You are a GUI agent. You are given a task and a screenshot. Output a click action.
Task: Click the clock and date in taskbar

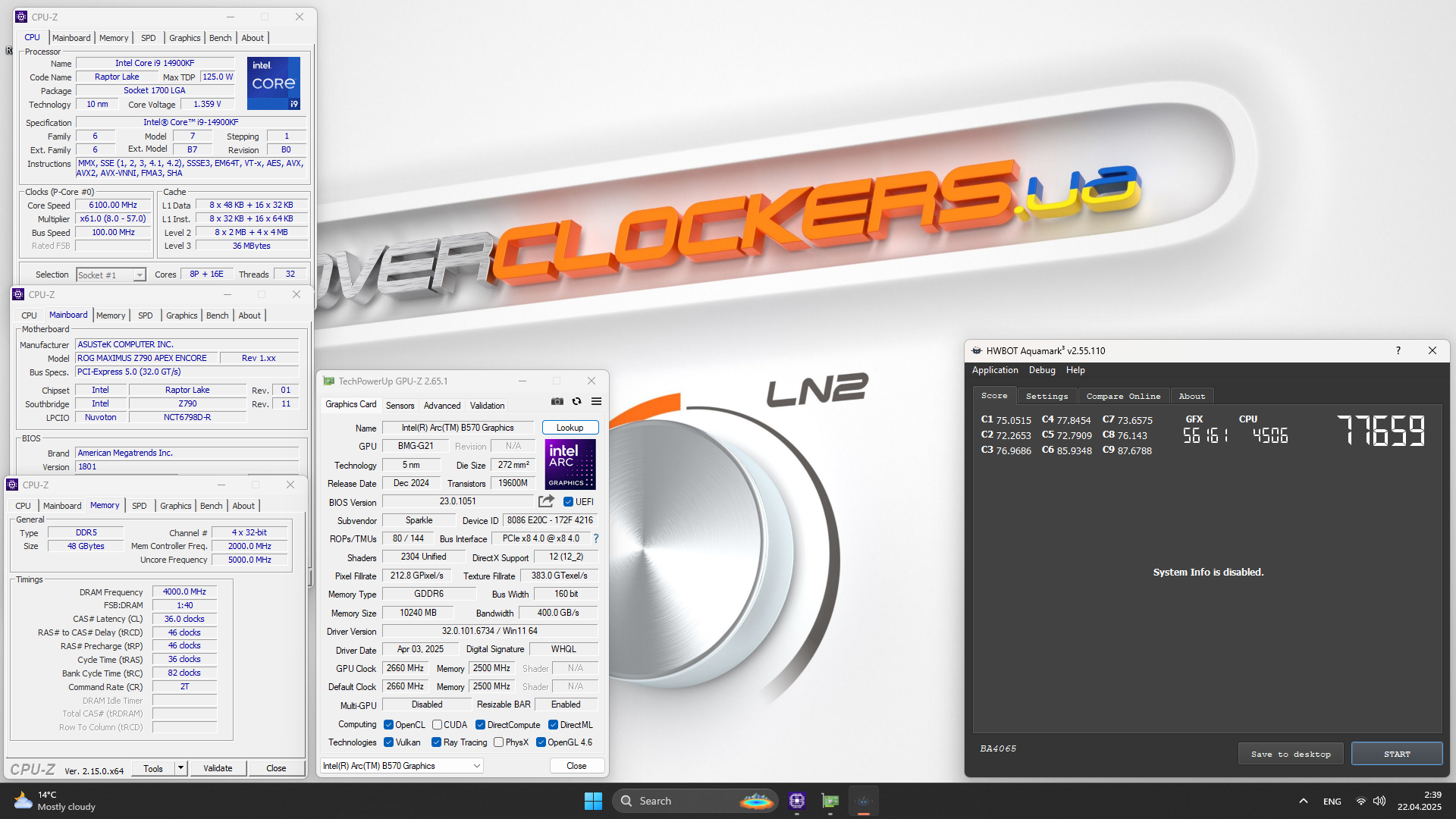coord(1420,801)
